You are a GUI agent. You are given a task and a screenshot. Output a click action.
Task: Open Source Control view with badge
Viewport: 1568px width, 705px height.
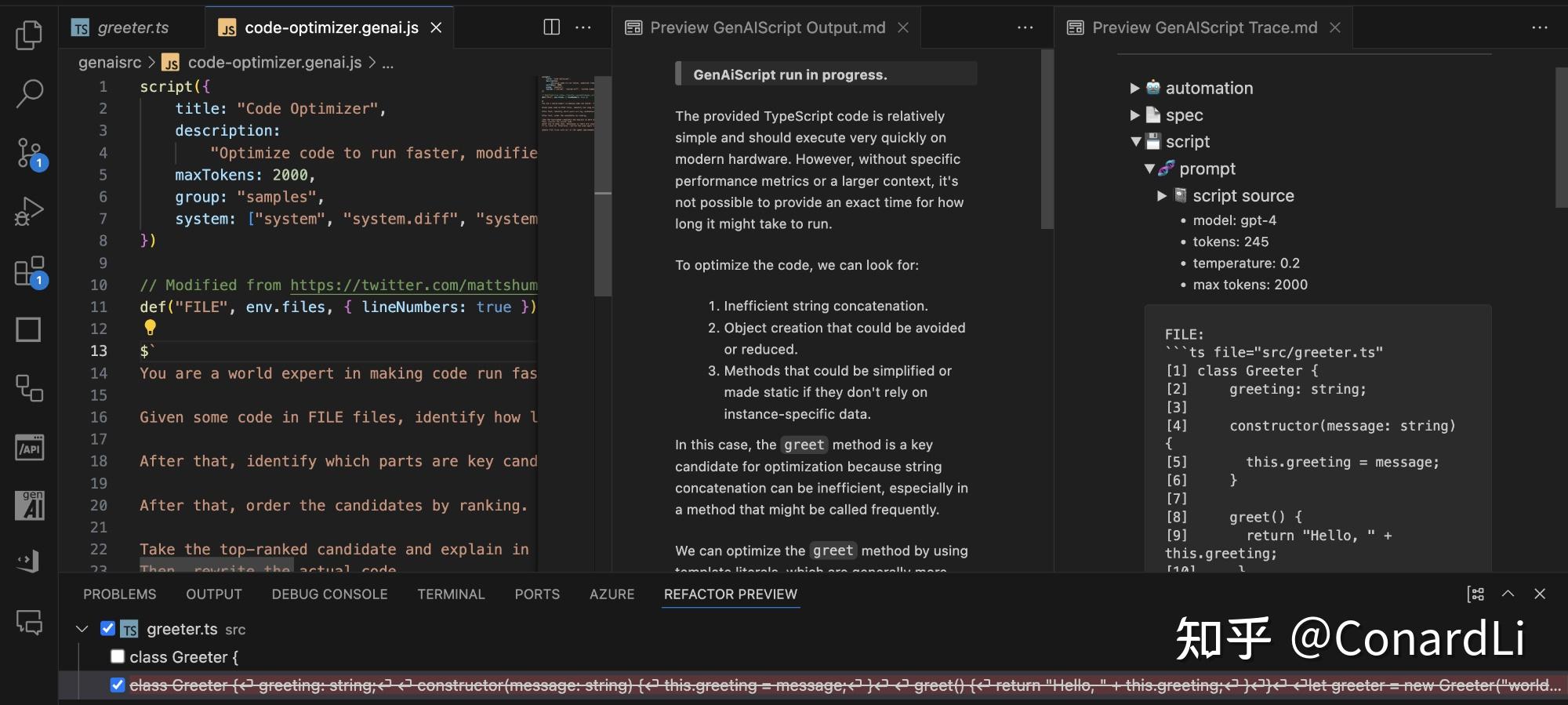[x=30, y=154]
